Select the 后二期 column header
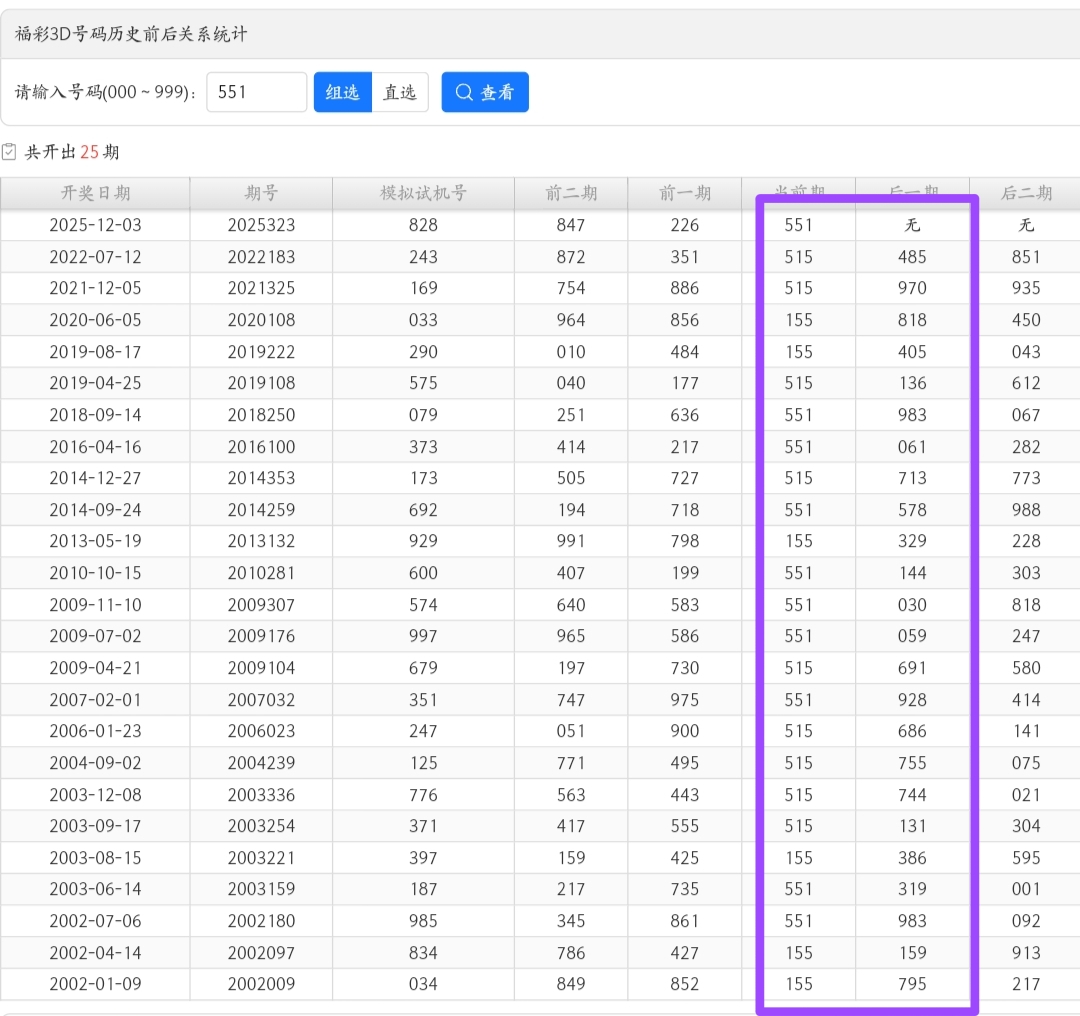 click(x=1026, y=193)
